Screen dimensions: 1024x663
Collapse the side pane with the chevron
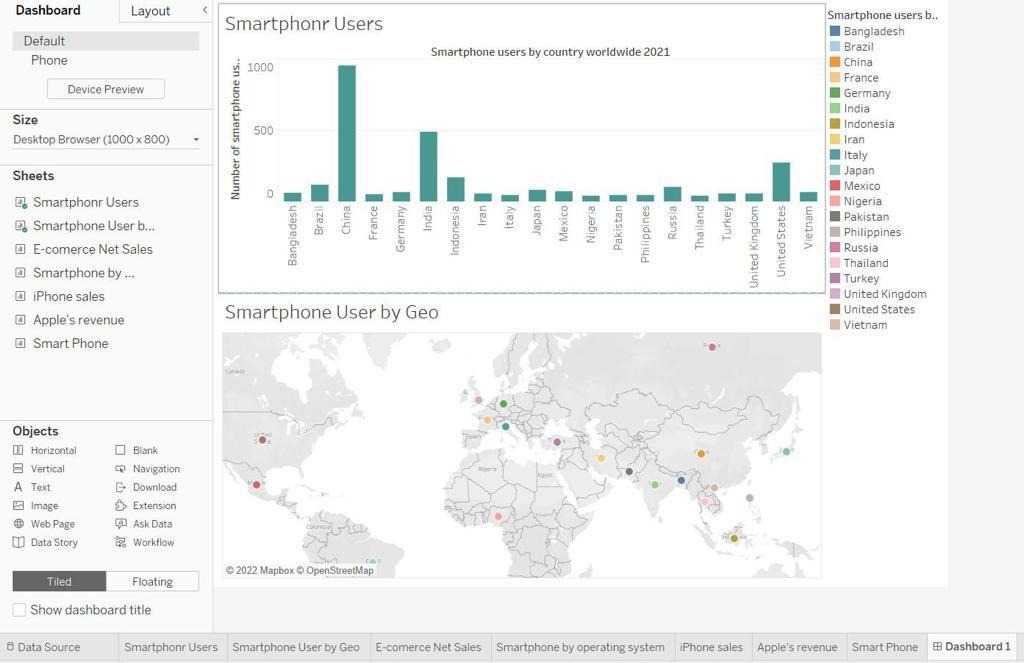click(x=204, y=10)
